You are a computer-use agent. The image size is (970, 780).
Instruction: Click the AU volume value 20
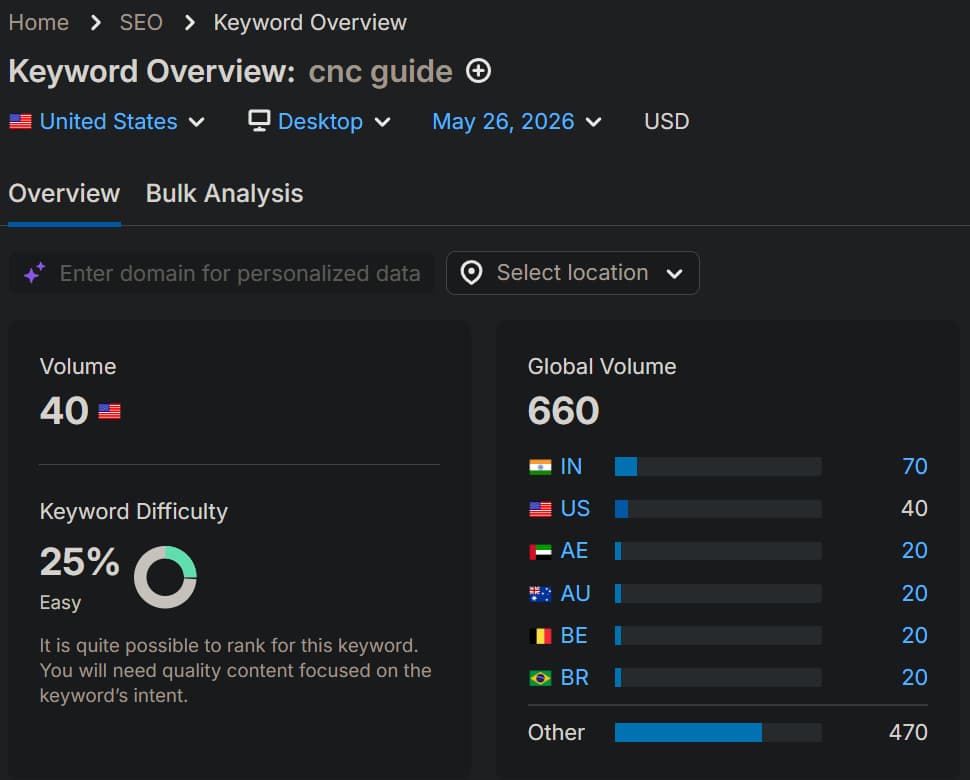(x=914, y=593)
